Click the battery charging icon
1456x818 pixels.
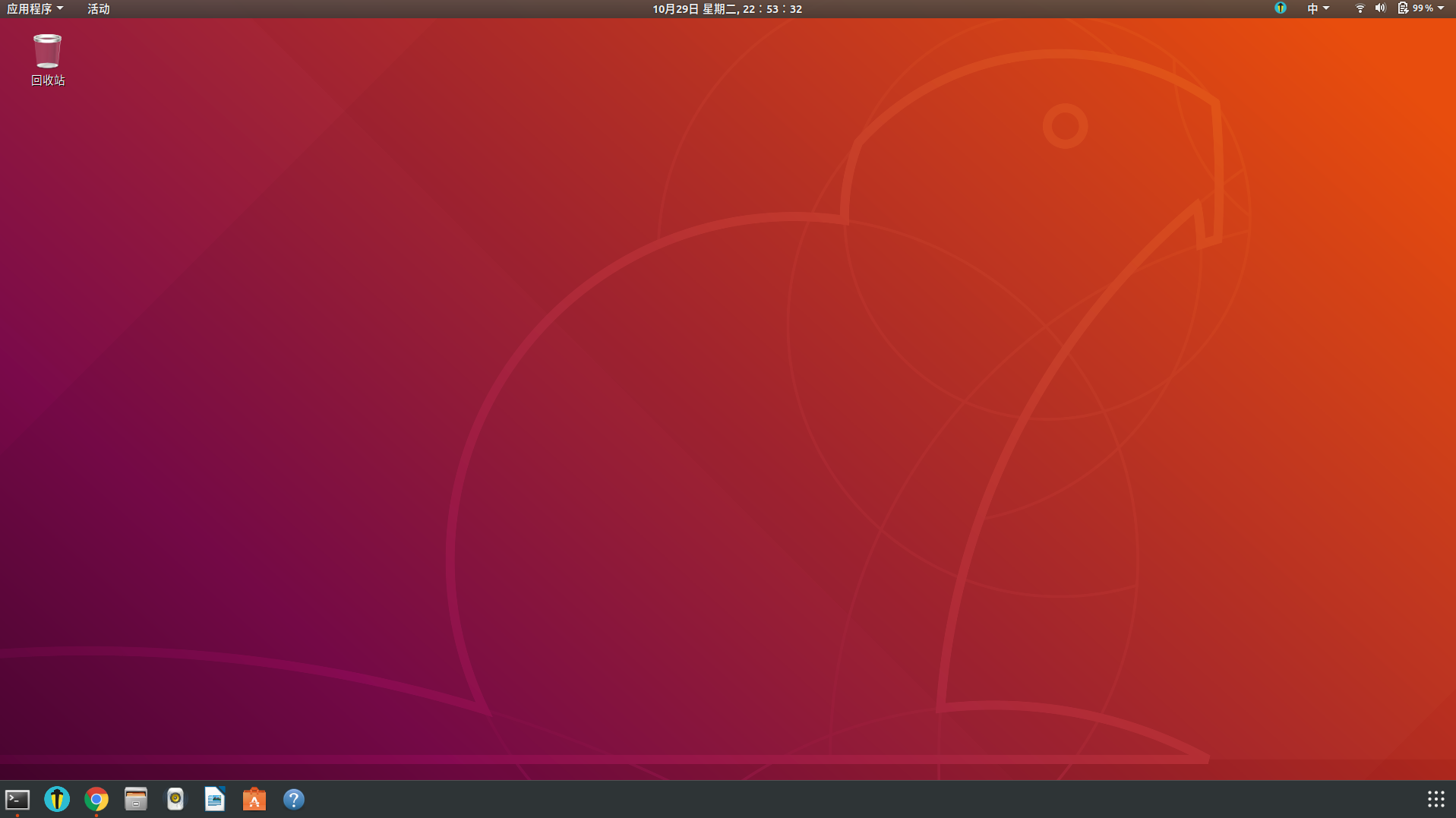pos(1403,8)
